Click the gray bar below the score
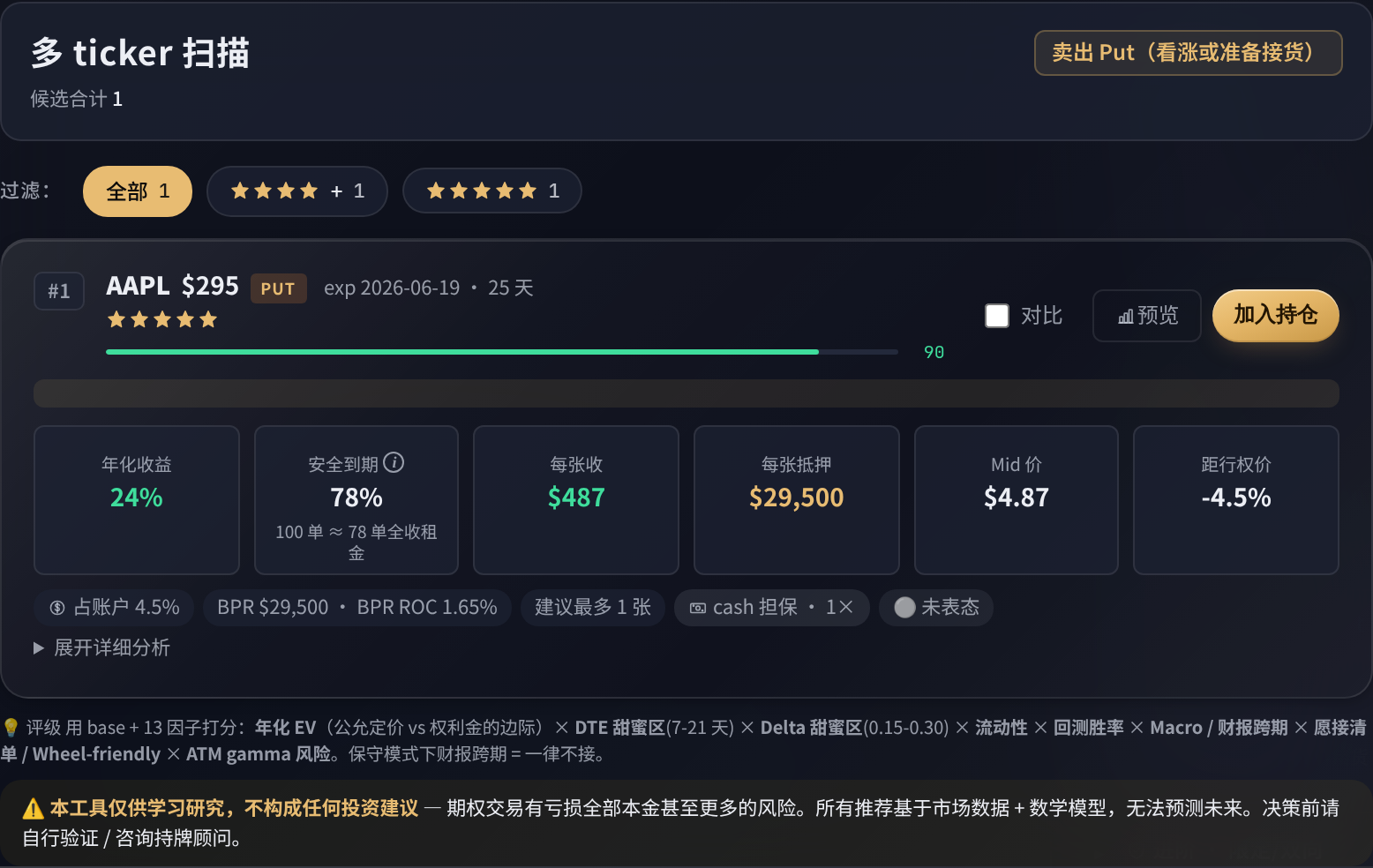The height and width of the screenshot is (868, 1373). pos(686,393)
